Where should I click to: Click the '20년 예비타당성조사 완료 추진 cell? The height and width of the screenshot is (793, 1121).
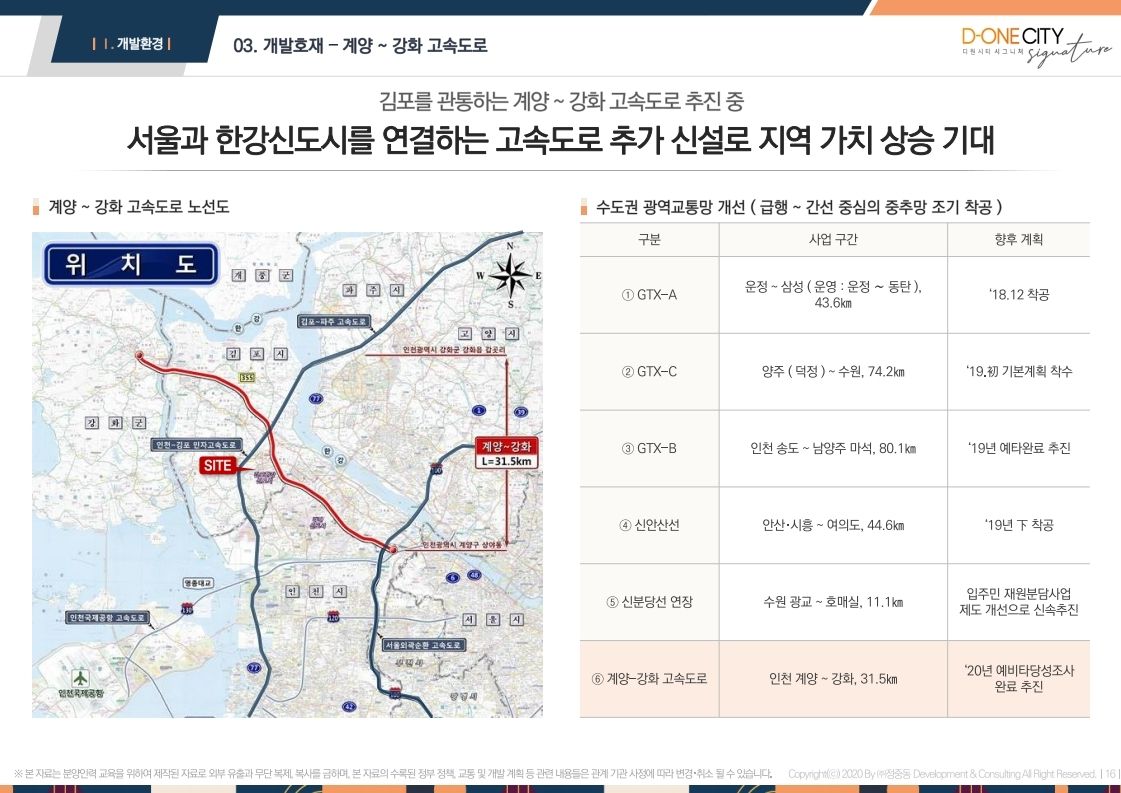(x=1018, y=679)
